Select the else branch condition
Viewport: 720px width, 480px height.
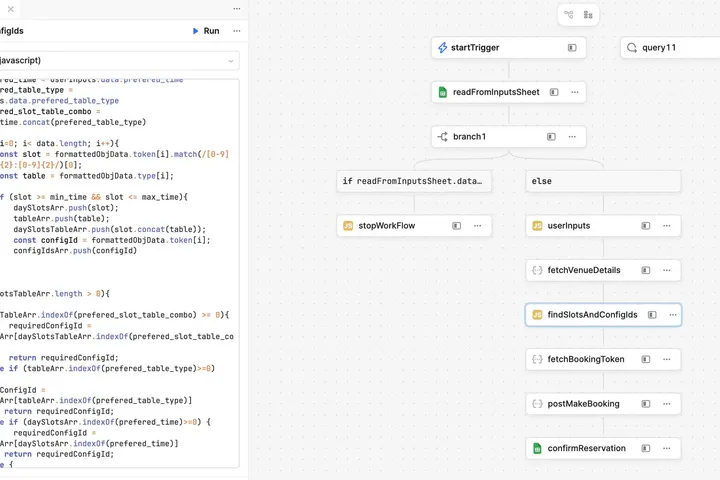pyautogui.click(x=603, y=181)
